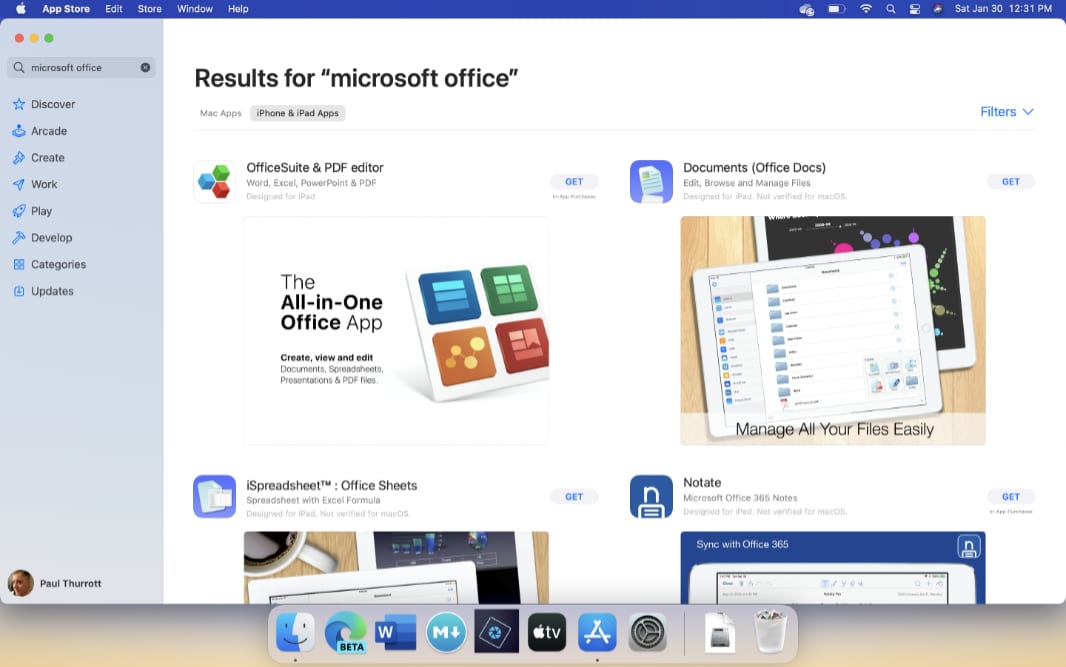The height and width of the screenshot is (667, 1066).
Task: Open Apple TV from the Dock
Action: 547,632
